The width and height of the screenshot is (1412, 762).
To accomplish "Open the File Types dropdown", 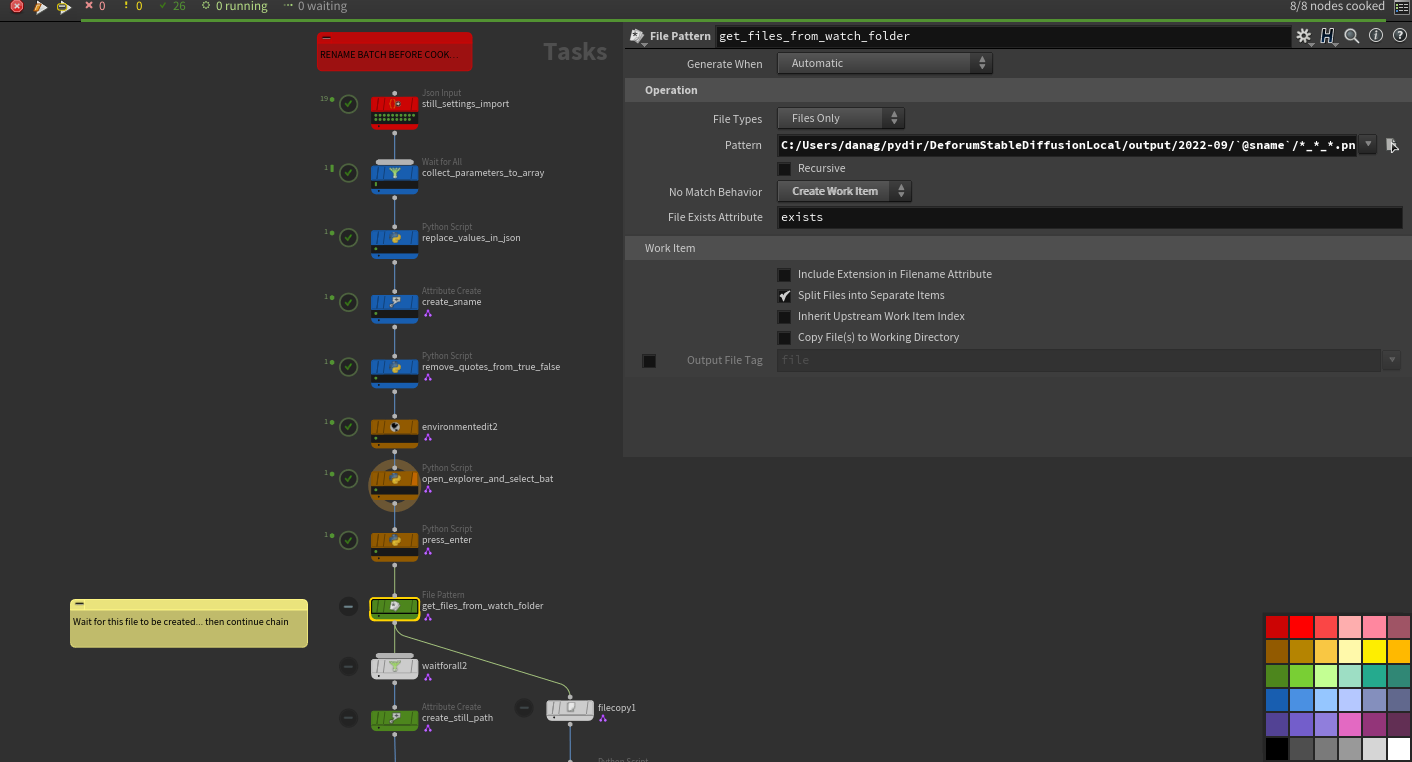I will [x=841, y=118].
